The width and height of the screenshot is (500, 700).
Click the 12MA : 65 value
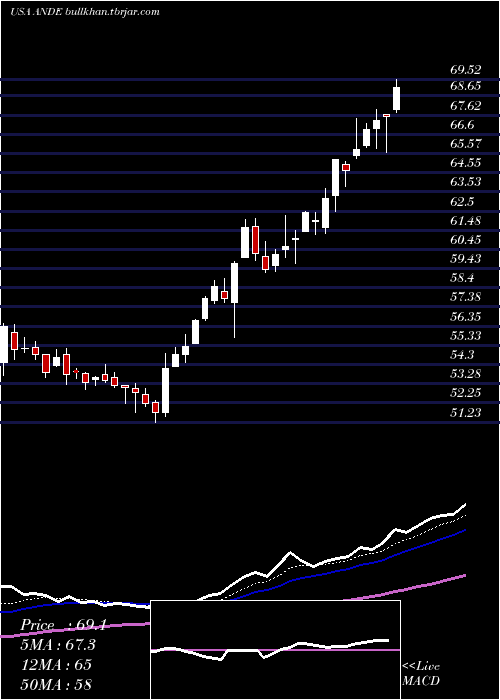click(56, 665)
